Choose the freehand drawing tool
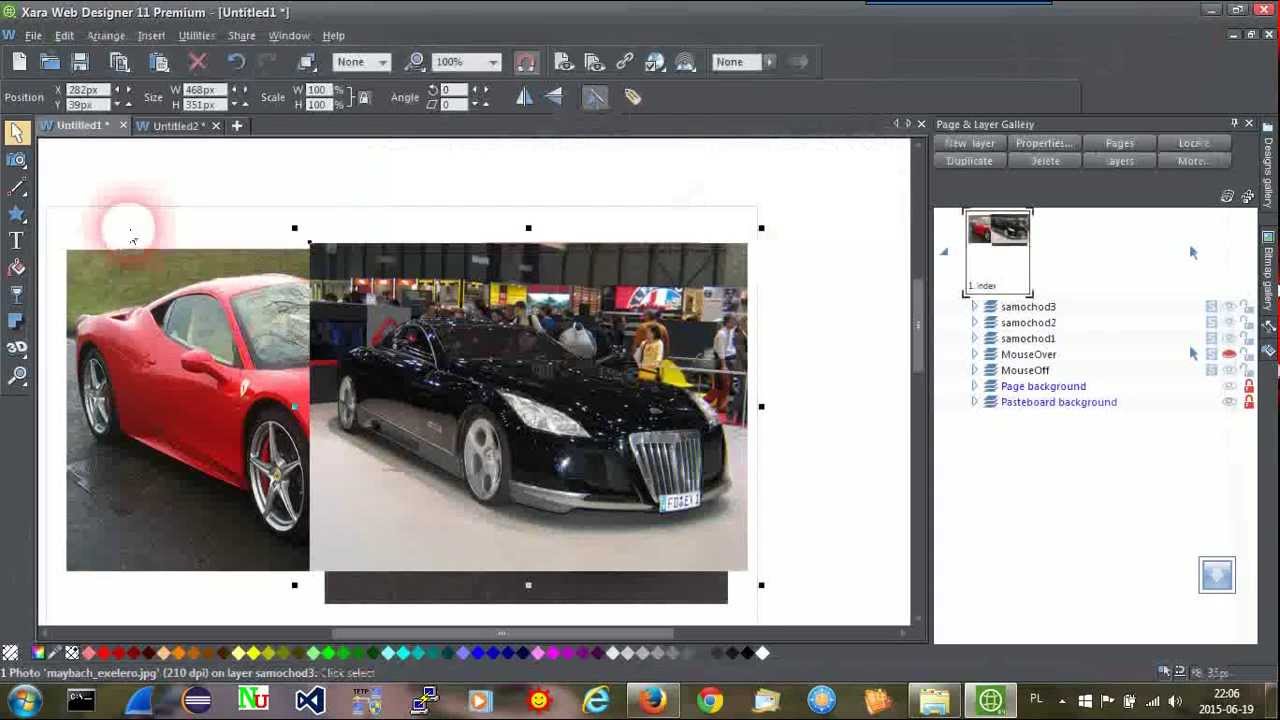 pyautogui.click(x=16, y=187)
